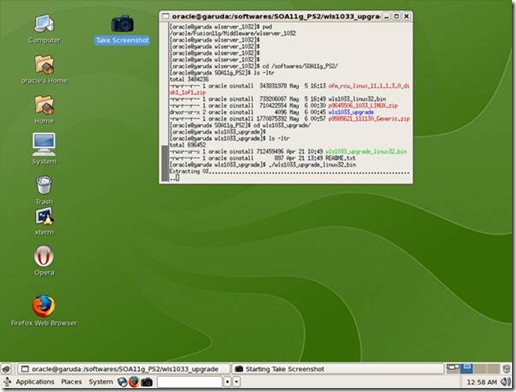Click the show desktop icon in the panel
This screenshot has height=392, width=516.
pos(6,369)
